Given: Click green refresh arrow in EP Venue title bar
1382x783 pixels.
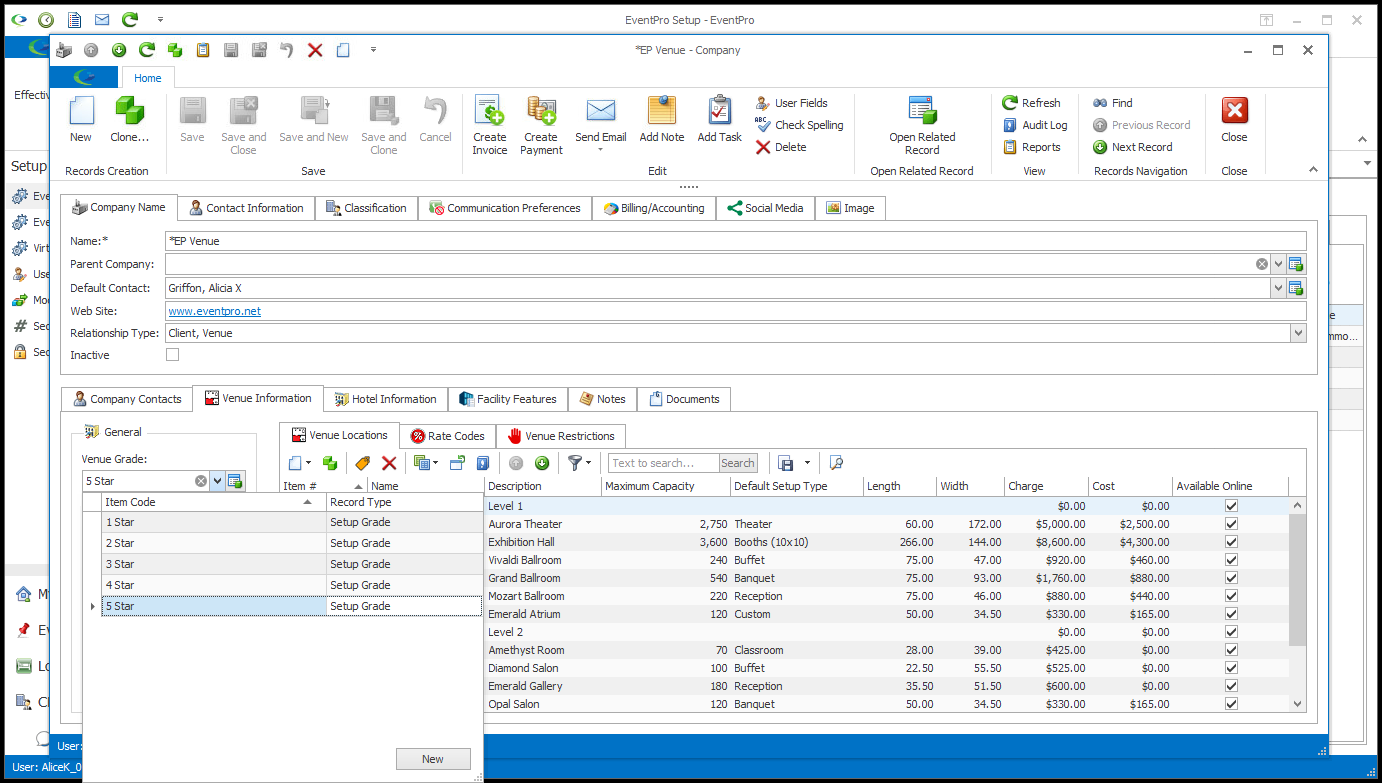Looking at the screenshot, I should click(147, 50).
